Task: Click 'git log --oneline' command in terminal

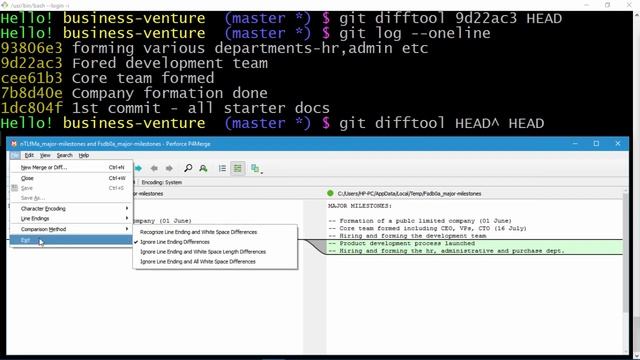Action: [415, 33]
